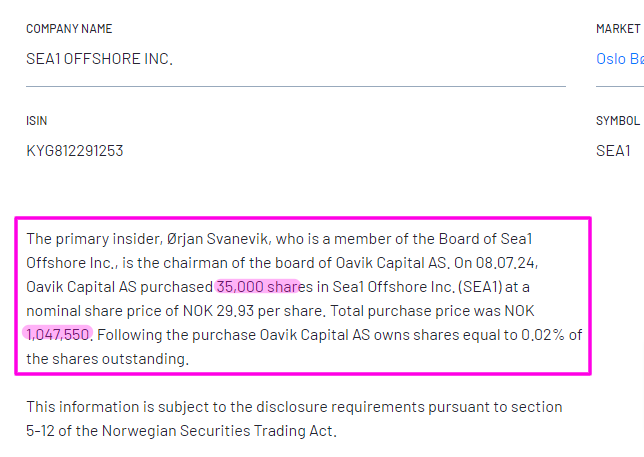Click the SEA1 OFFSHORE INC. company name
Viewport: 644px width, 457px height.
(99, 59)
